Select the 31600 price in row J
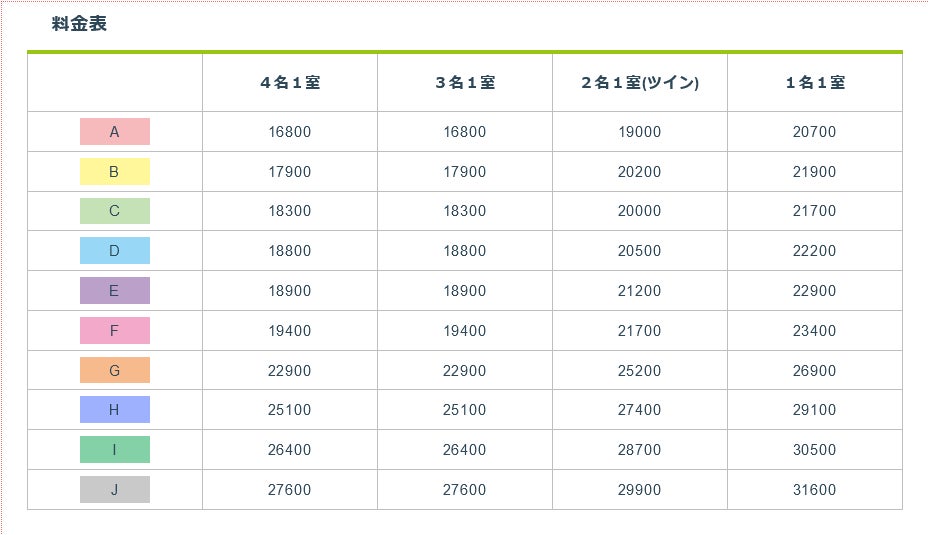Viewport: 928px width, 535px height. [814, 490]
